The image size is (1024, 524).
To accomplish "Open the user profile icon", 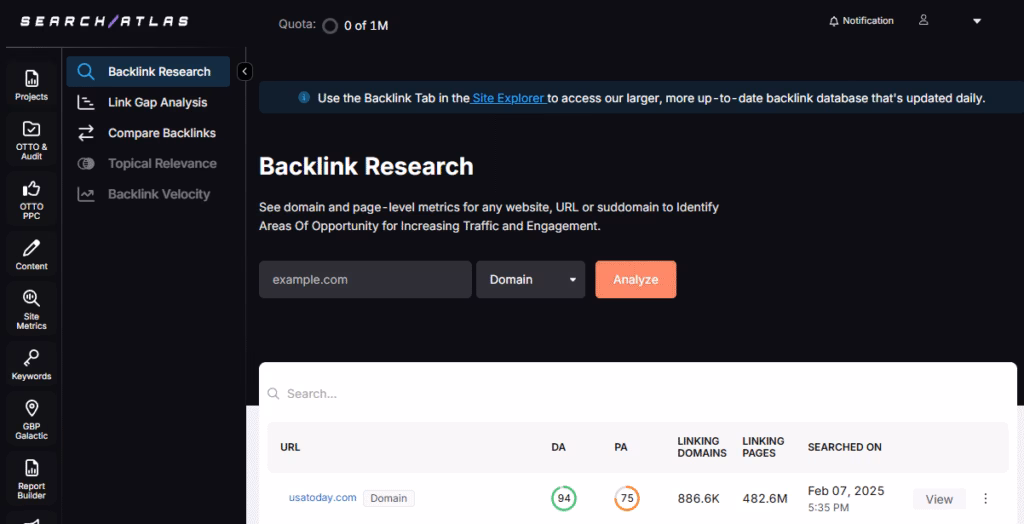I will (924, 21).
